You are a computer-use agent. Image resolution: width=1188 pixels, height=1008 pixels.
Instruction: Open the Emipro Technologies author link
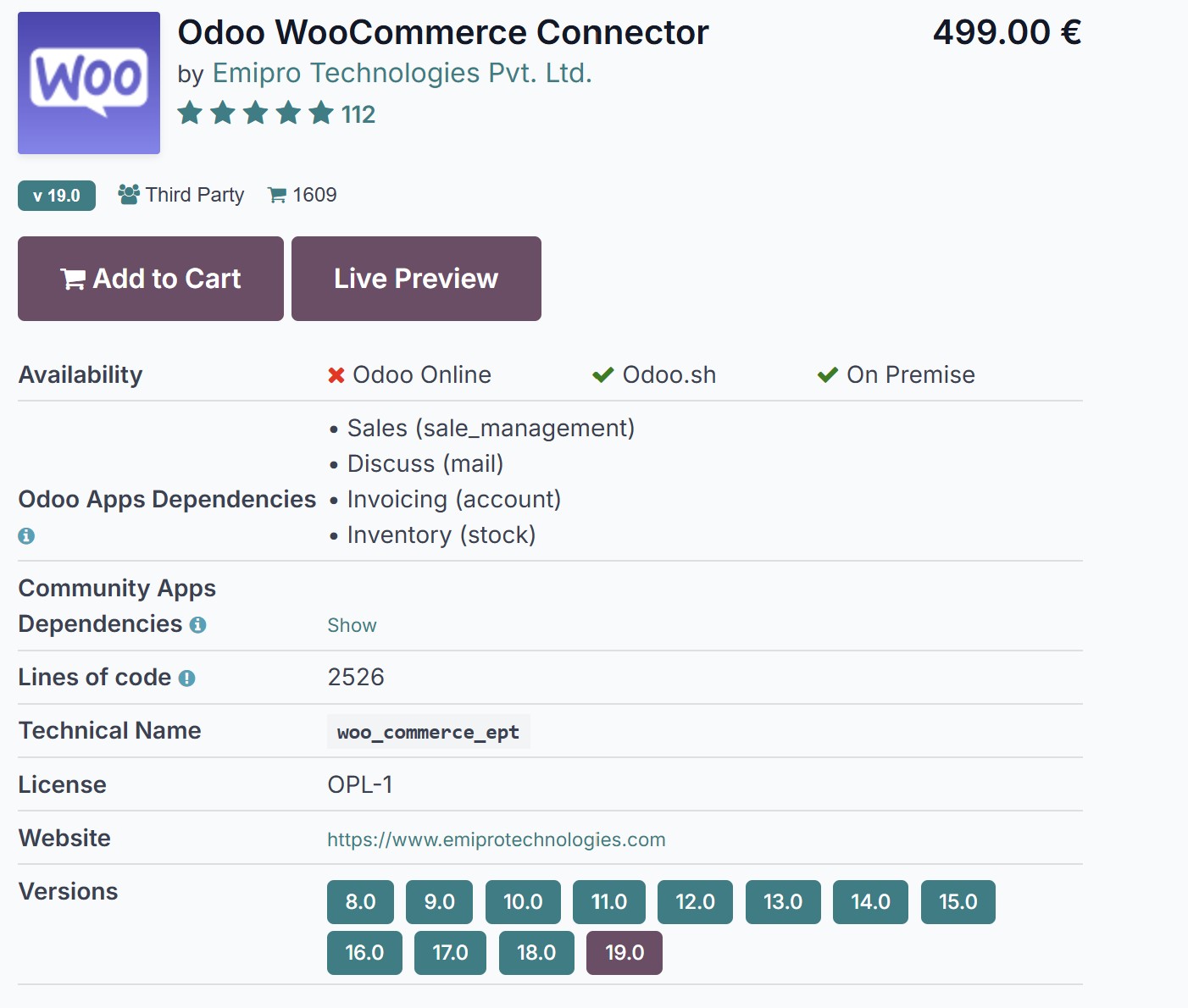[x=402, y=73]
